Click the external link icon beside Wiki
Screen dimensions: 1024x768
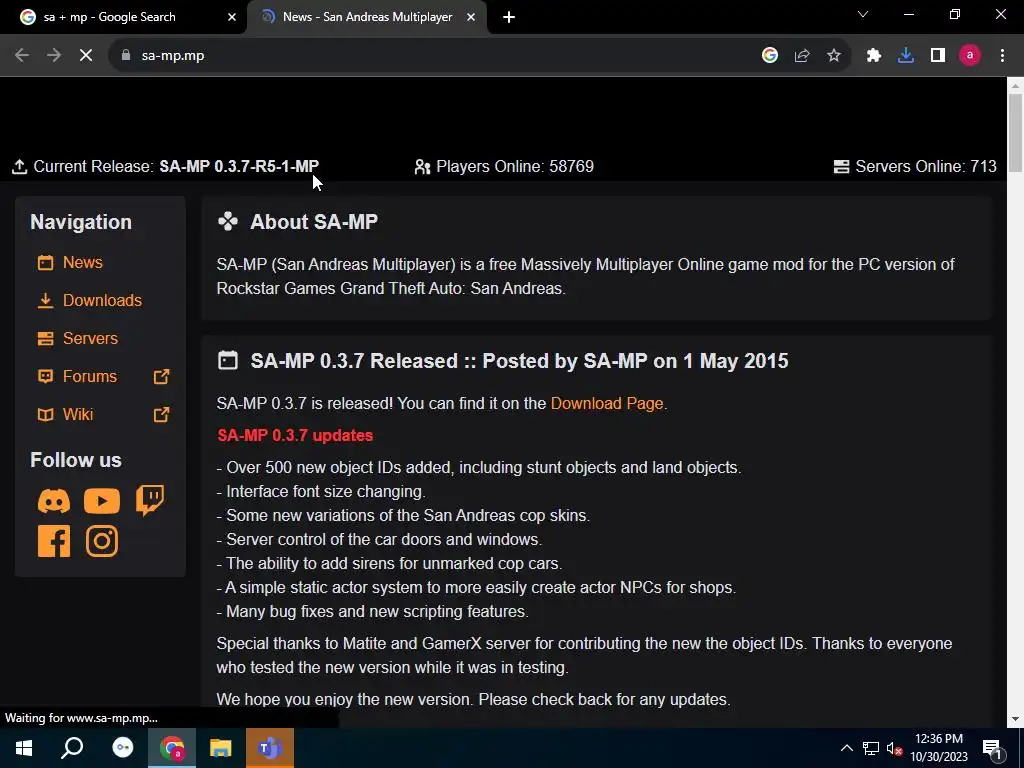[161, 415]
